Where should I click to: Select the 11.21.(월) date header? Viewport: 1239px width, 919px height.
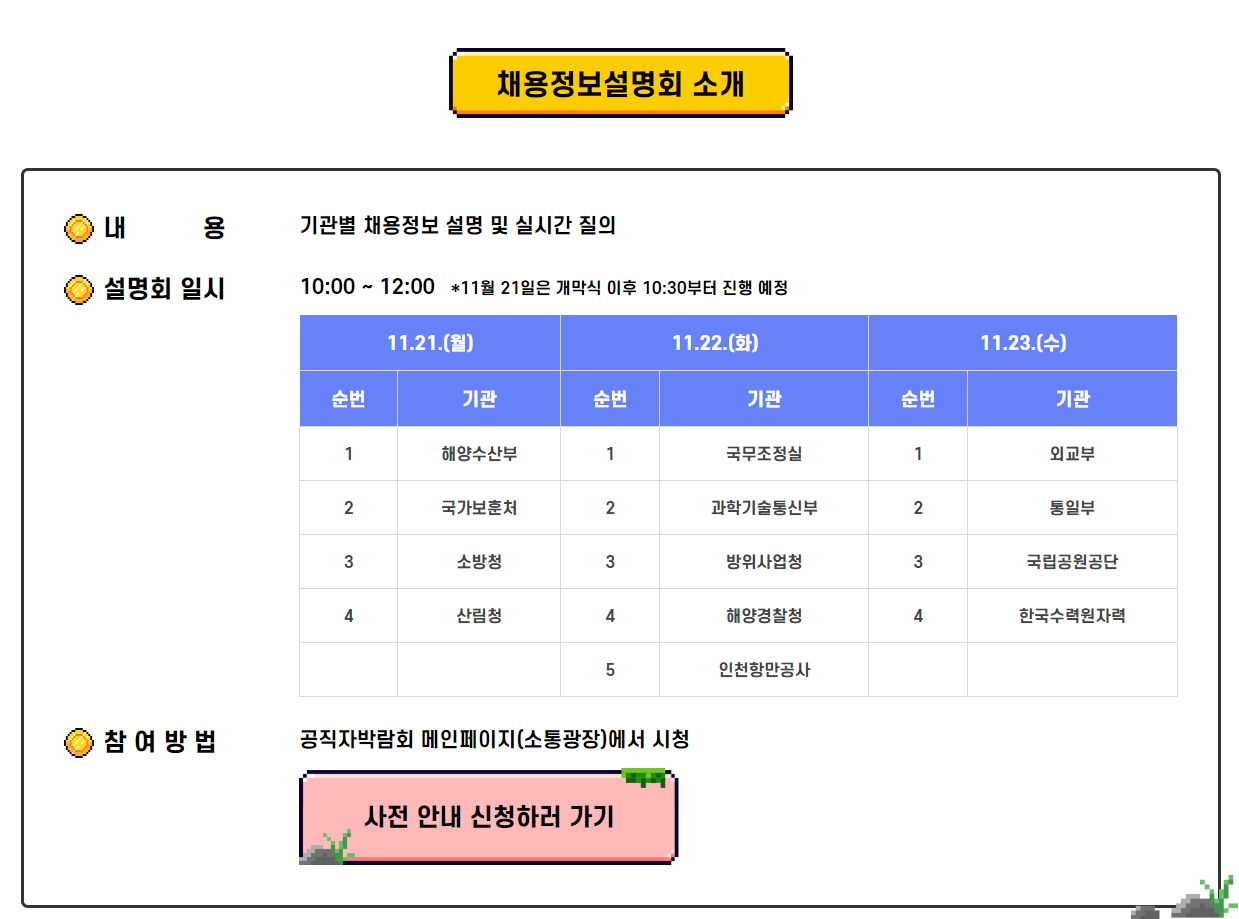[430, 343]
